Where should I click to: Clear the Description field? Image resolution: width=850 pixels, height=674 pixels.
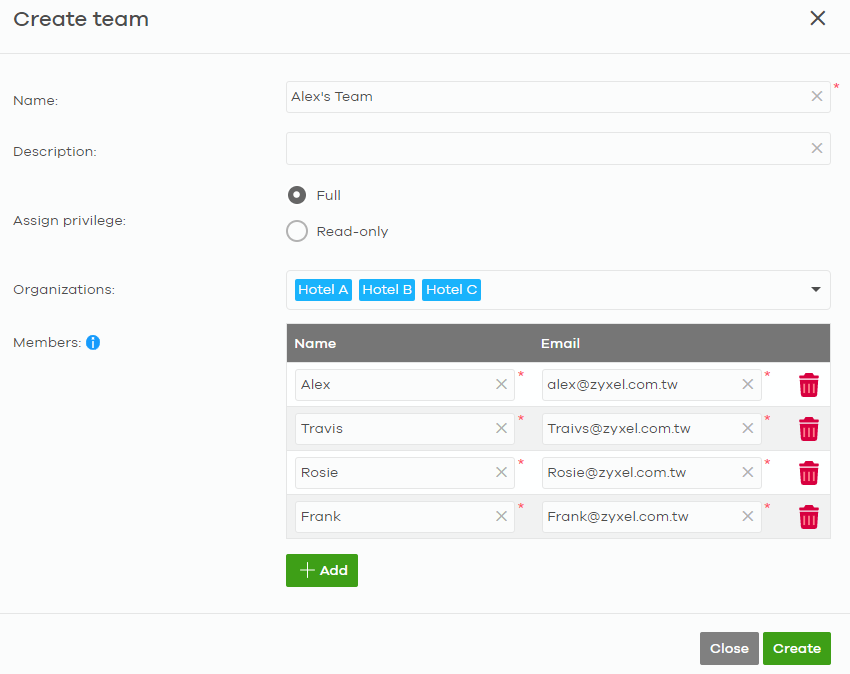click(x=816, y=148)
